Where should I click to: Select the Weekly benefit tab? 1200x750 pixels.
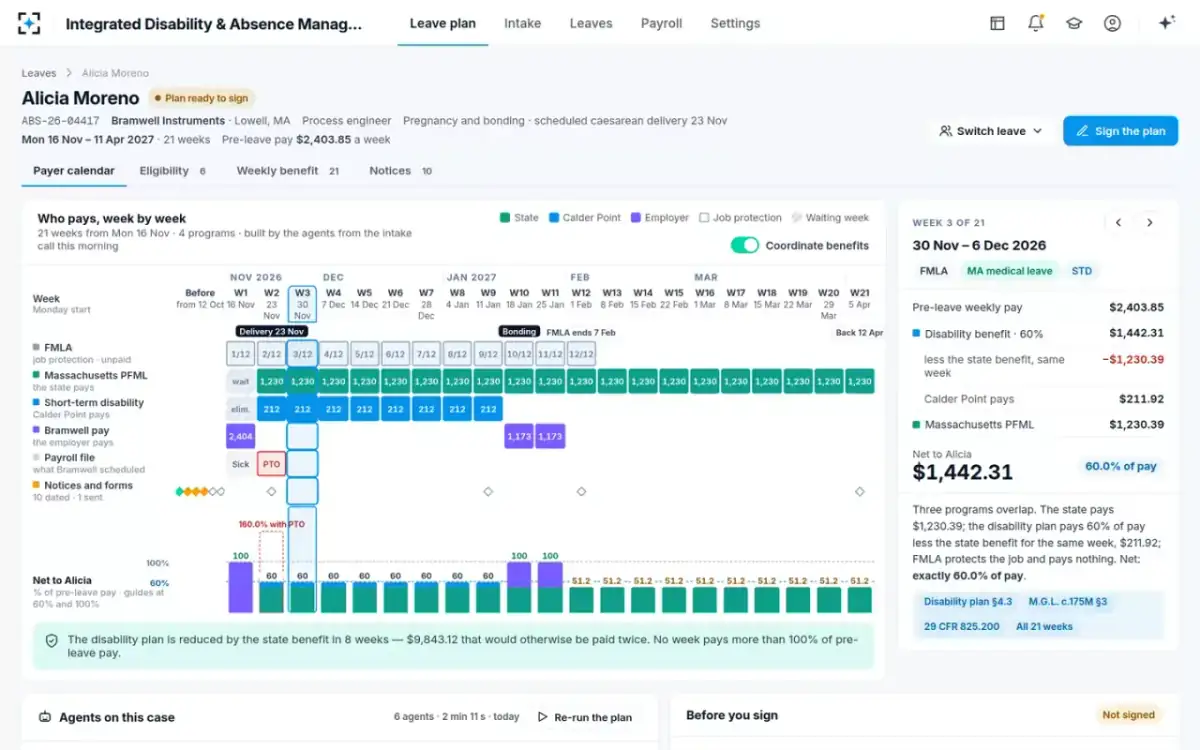(288, 171)
